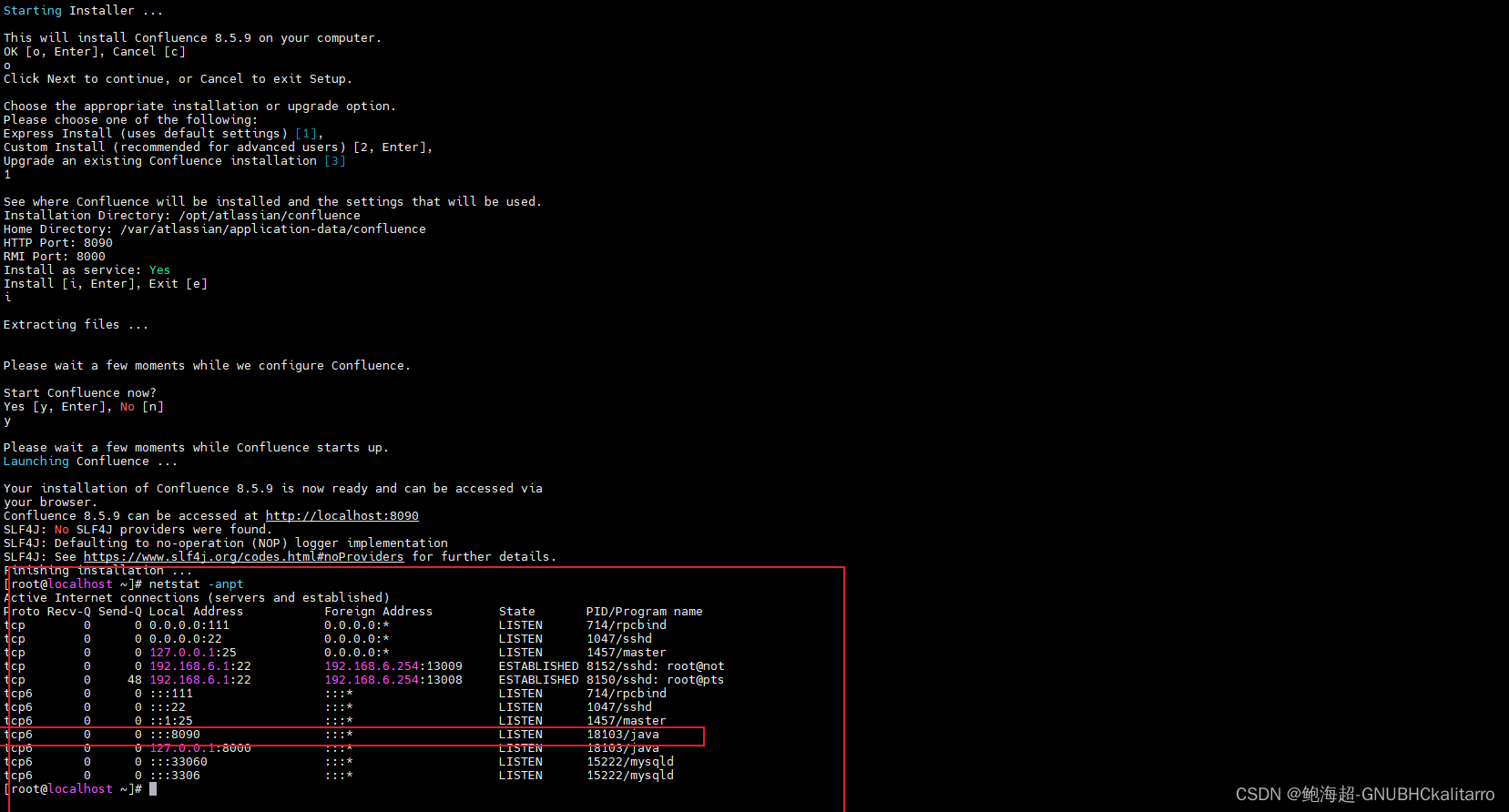Viewport: 1509px width, 812px height.
Task: Follow the slf4j.org noProviders link
Action: [244, 556]
